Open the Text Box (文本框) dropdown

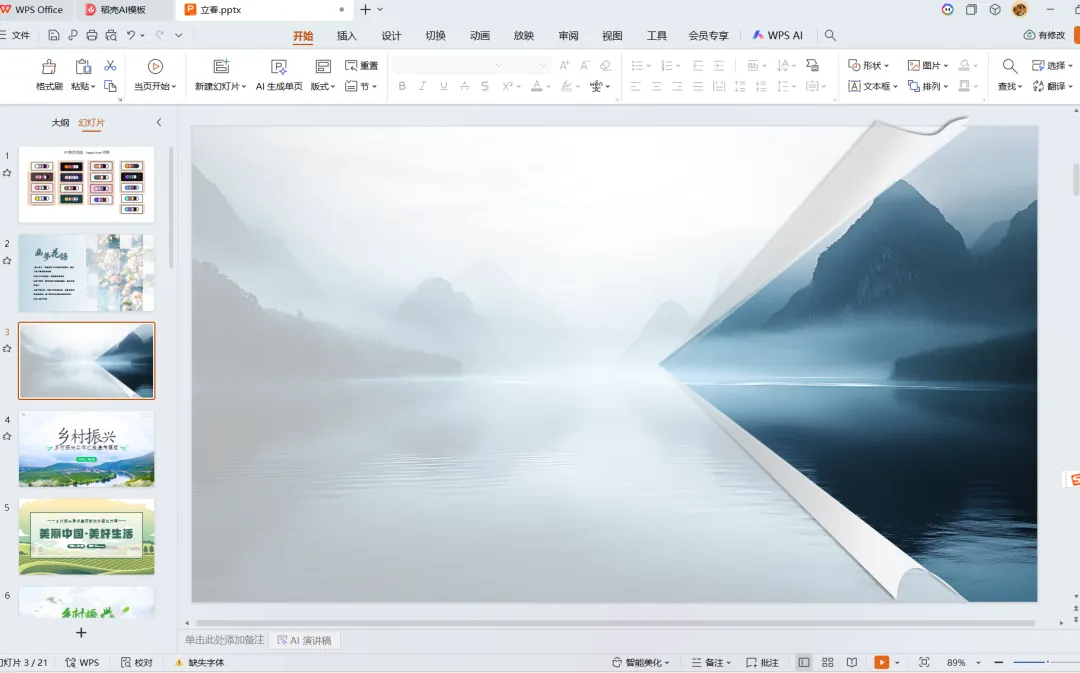click(873, 86)
